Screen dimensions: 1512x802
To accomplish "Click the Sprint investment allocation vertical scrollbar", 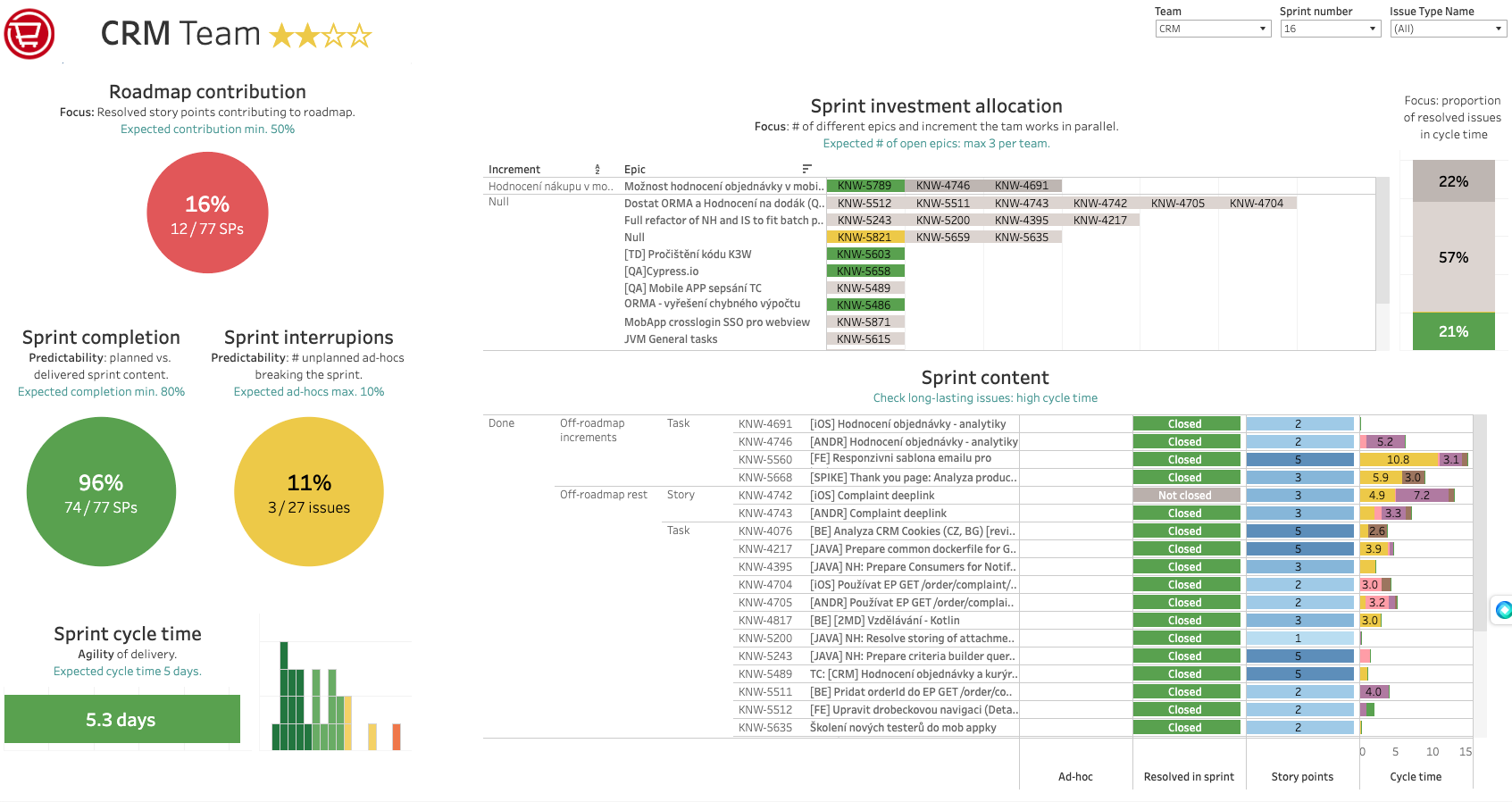I will tap(1383, 241).
